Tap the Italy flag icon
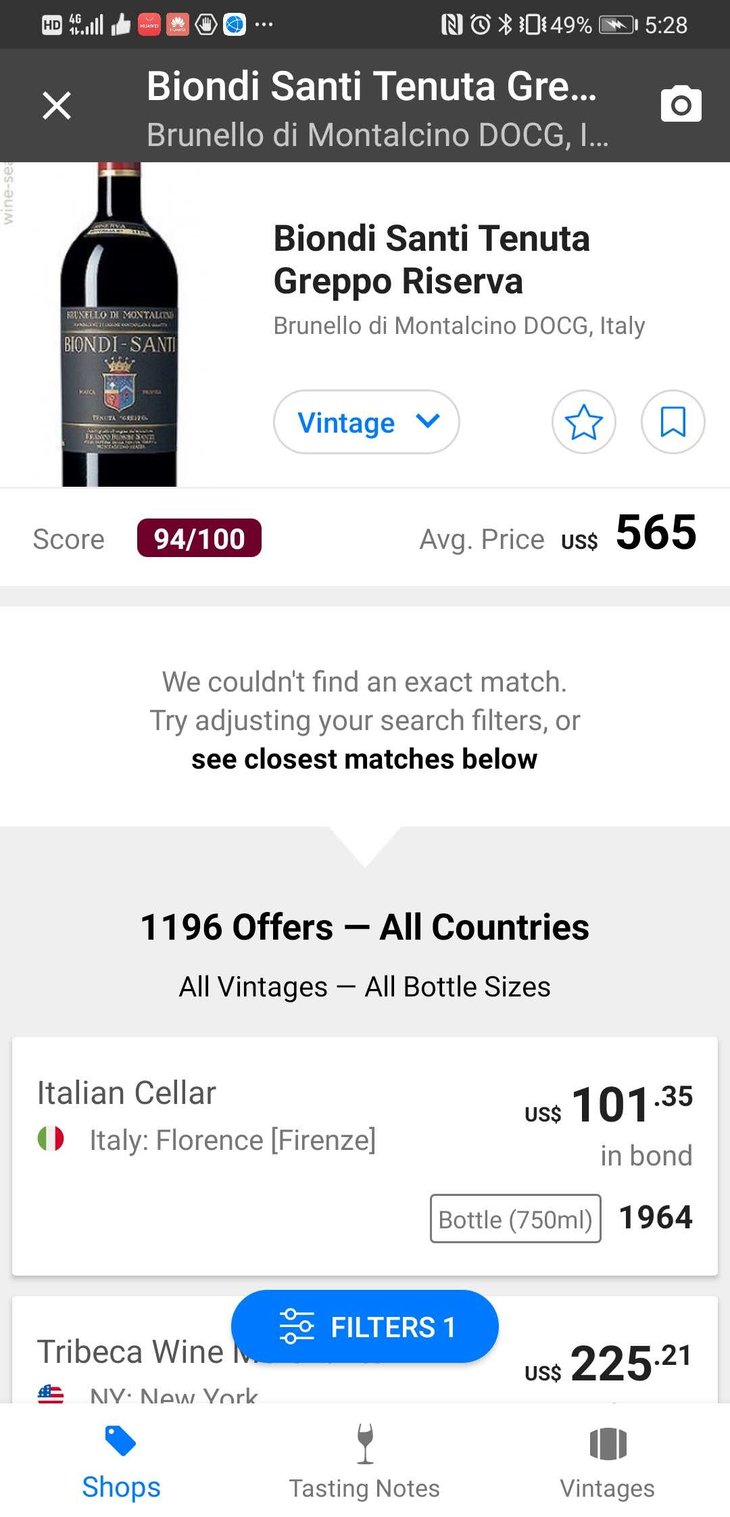Viewport: 730px width, 1517px height. (50, 1139)
